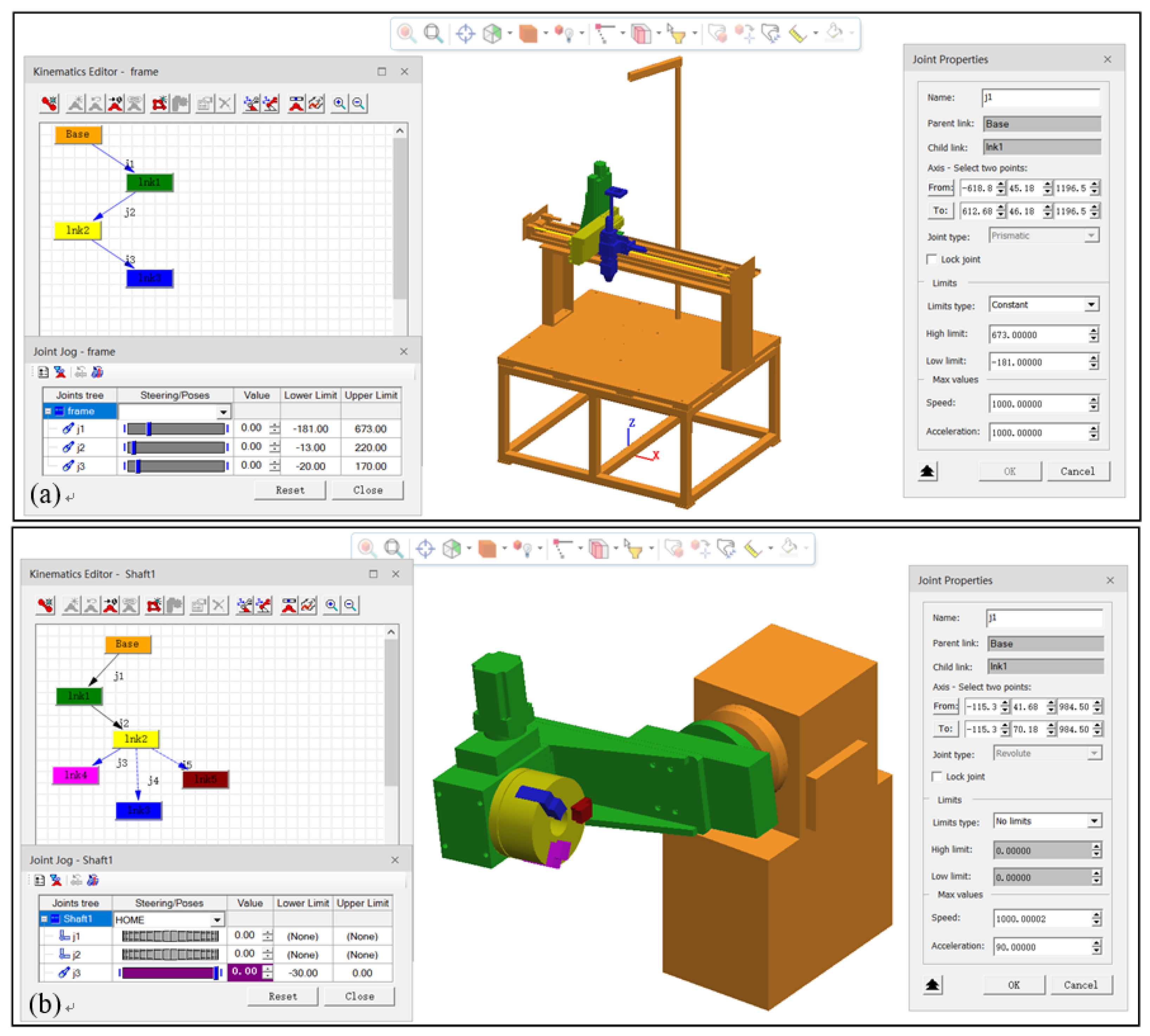The image size is (1150, 1036).
Task: Collapse the frame node in Joints tree
Action: pyautogui.click(x=49, y=411)
